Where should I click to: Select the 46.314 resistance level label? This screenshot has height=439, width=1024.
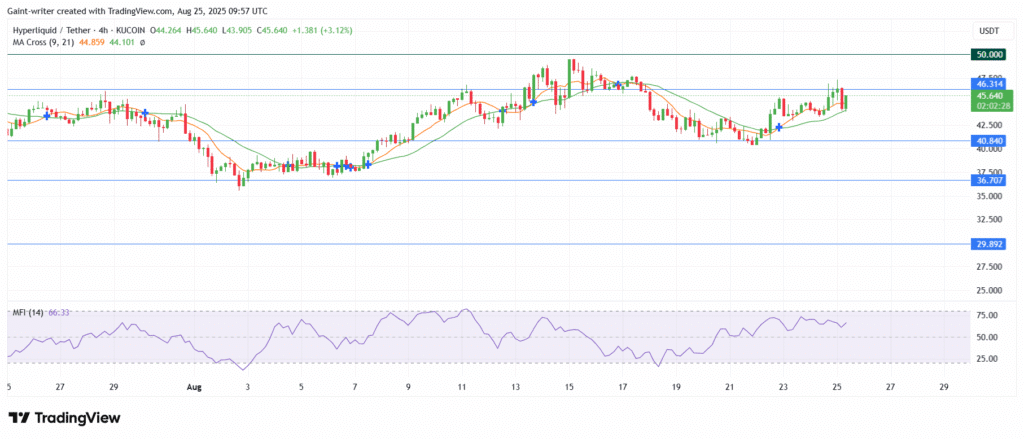coord(990,85)
